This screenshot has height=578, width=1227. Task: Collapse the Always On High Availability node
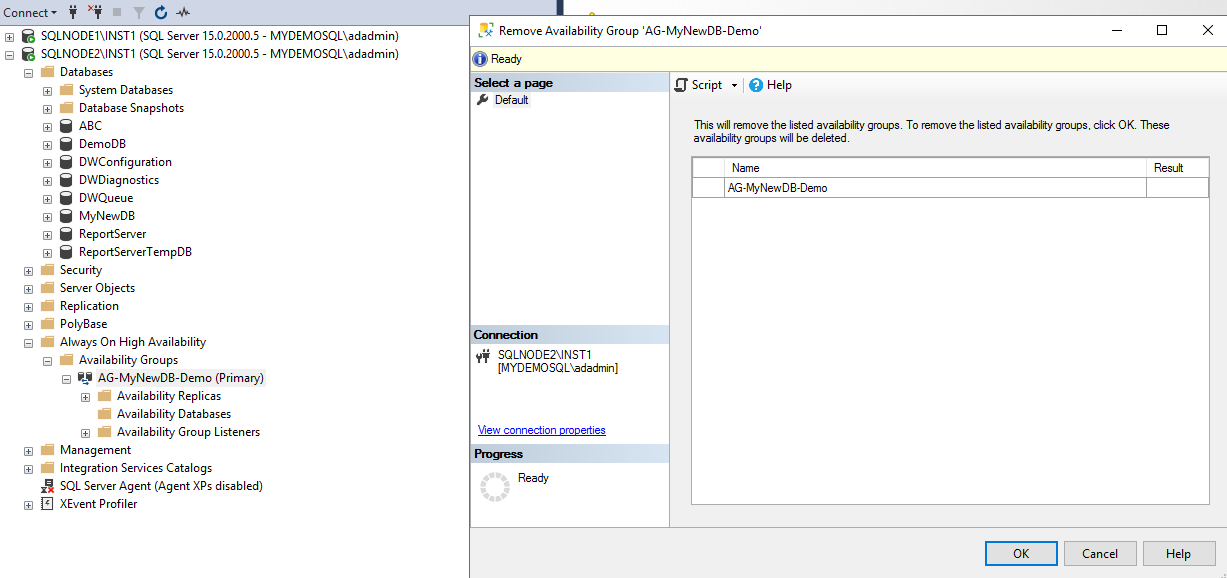(28, 342)
